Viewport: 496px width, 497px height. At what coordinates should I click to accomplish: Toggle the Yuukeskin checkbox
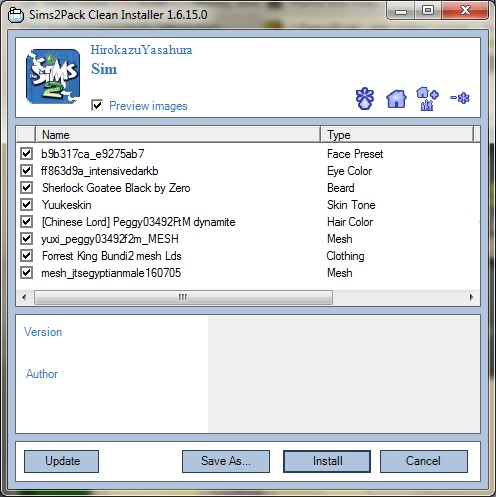tap(26, 205)
